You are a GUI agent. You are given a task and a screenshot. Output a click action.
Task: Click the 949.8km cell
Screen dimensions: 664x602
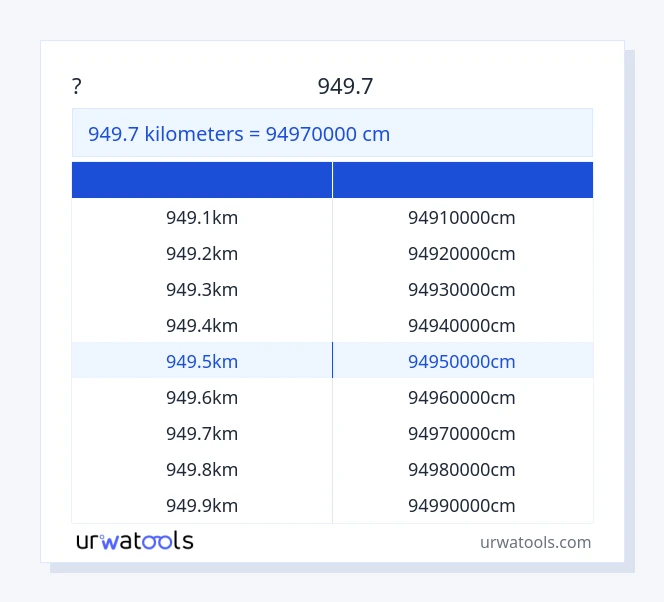202,469
